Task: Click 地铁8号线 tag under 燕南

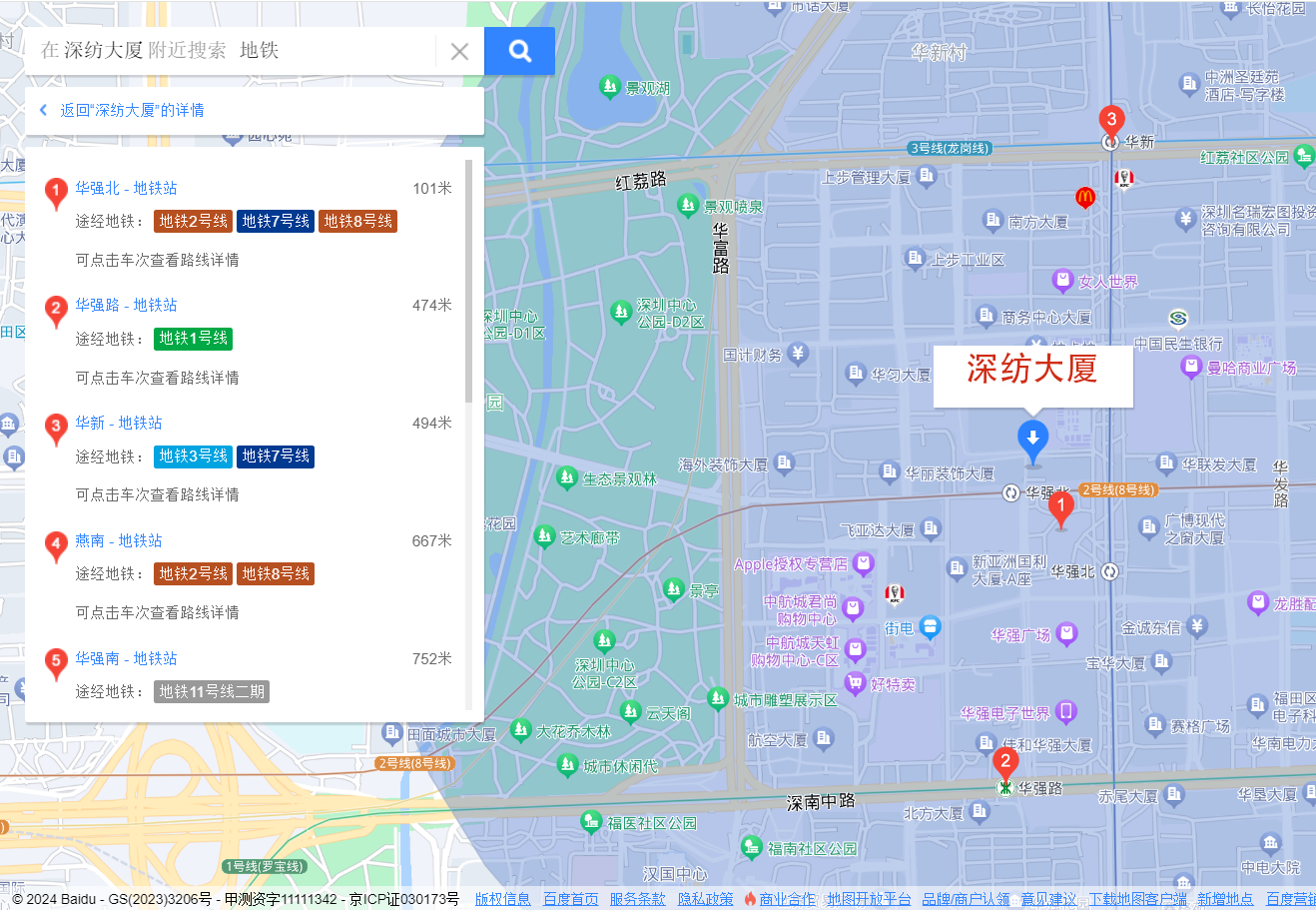Action: coord(276,573)
